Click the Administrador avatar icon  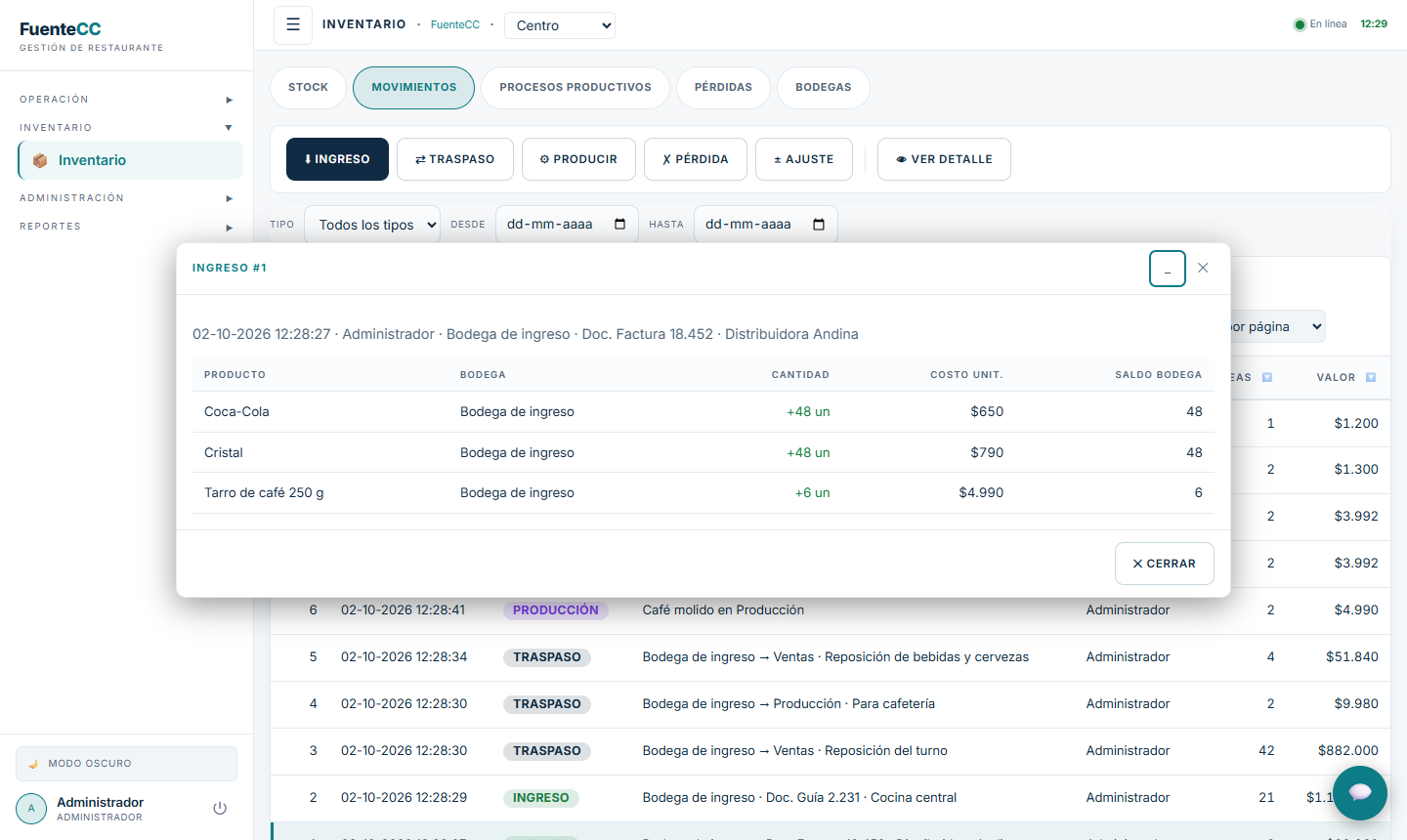(31, 809)
